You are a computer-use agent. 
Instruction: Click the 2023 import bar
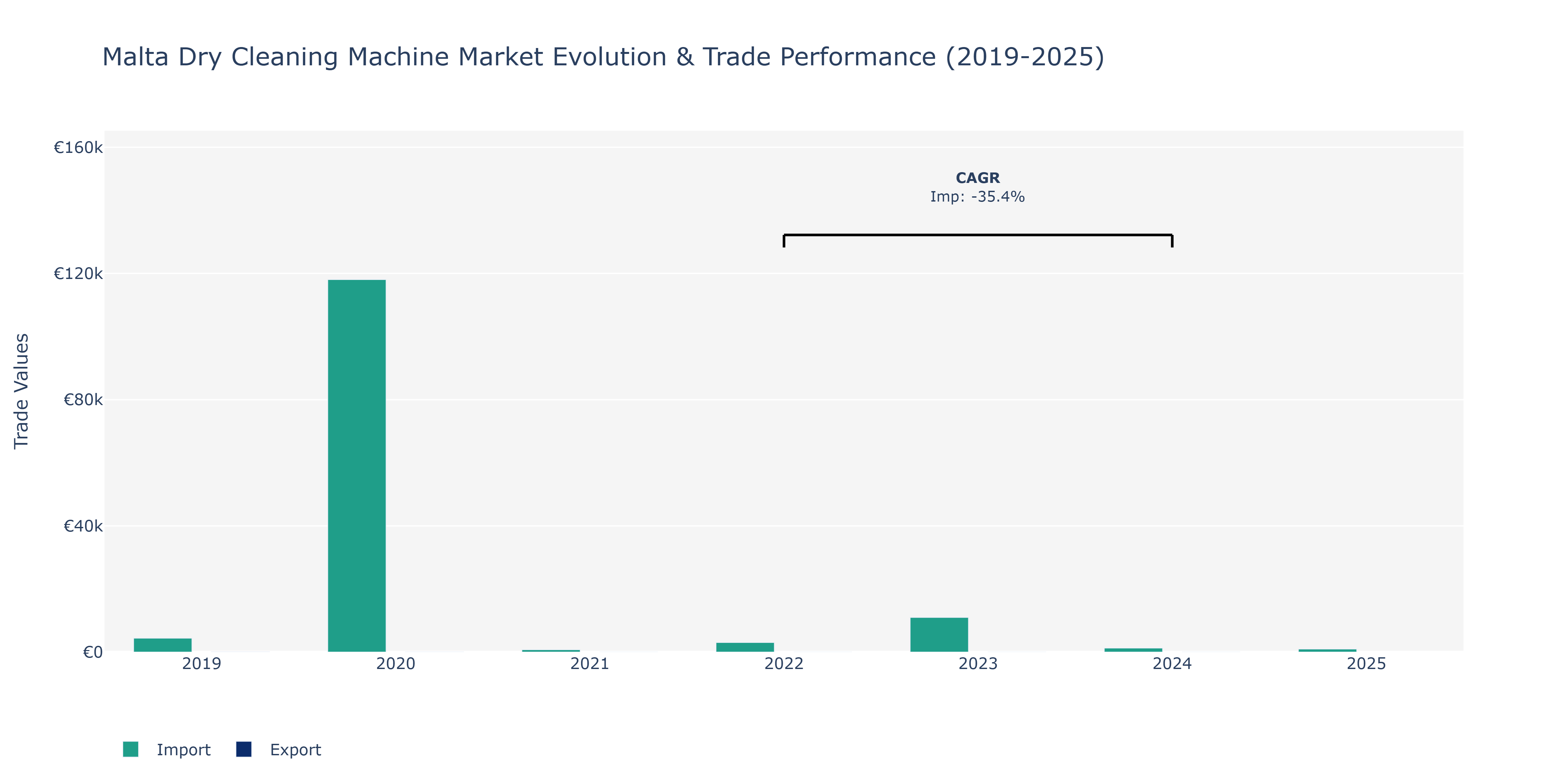pyautogui.click(x=939, y=635)
